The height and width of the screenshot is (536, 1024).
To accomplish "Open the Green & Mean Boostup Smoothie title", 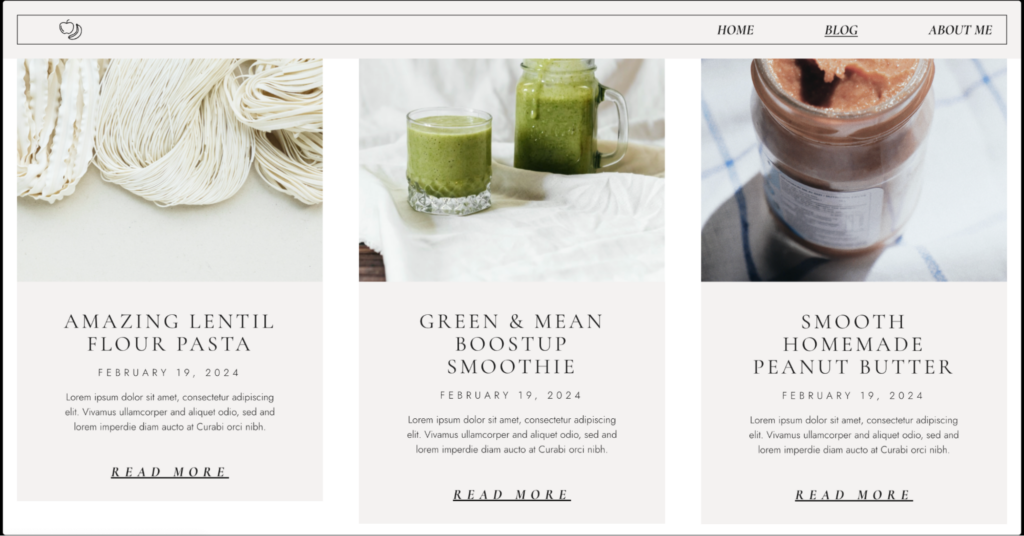I will click(511, 343).
